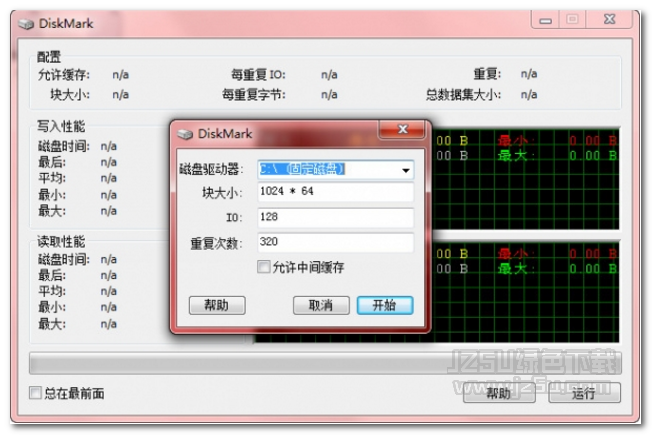Screen dimensions: 652x435
Task: Toggle the 总在最前面 checkbox
Action: pyautogui.click(x=35, y=393)
